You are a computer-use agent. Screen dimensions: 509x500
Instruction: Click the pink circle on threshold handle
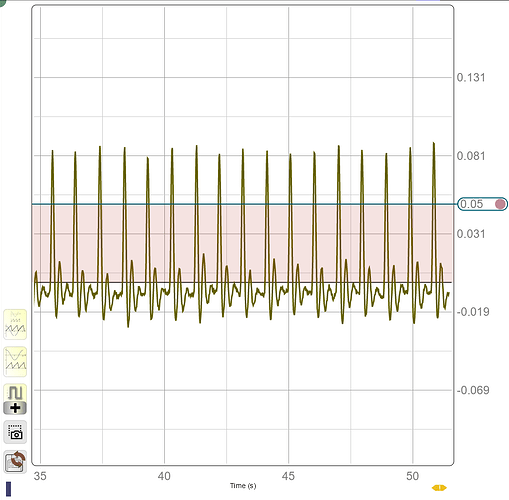tap(500, 204)
